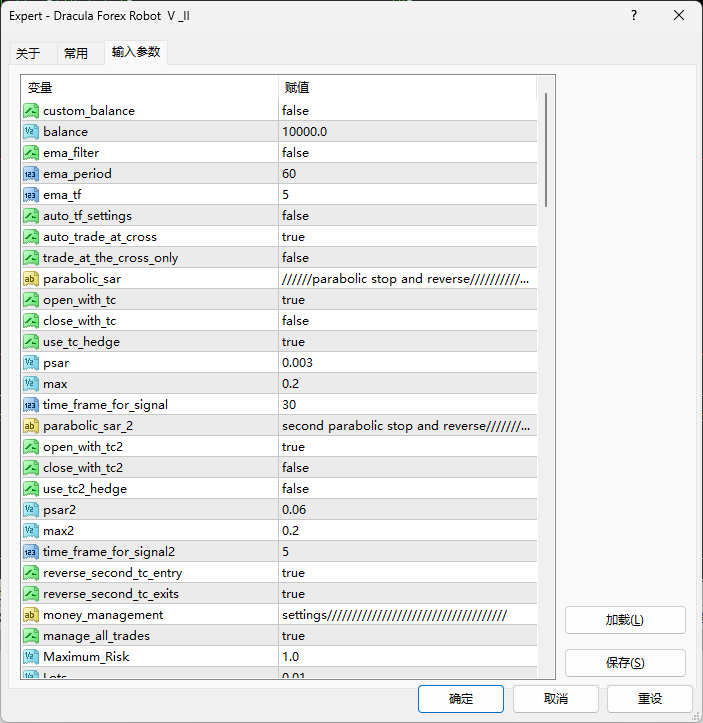Click the 加载(L) button
The height and width of the screenshot is (723, 703).
tap(625, 620)
